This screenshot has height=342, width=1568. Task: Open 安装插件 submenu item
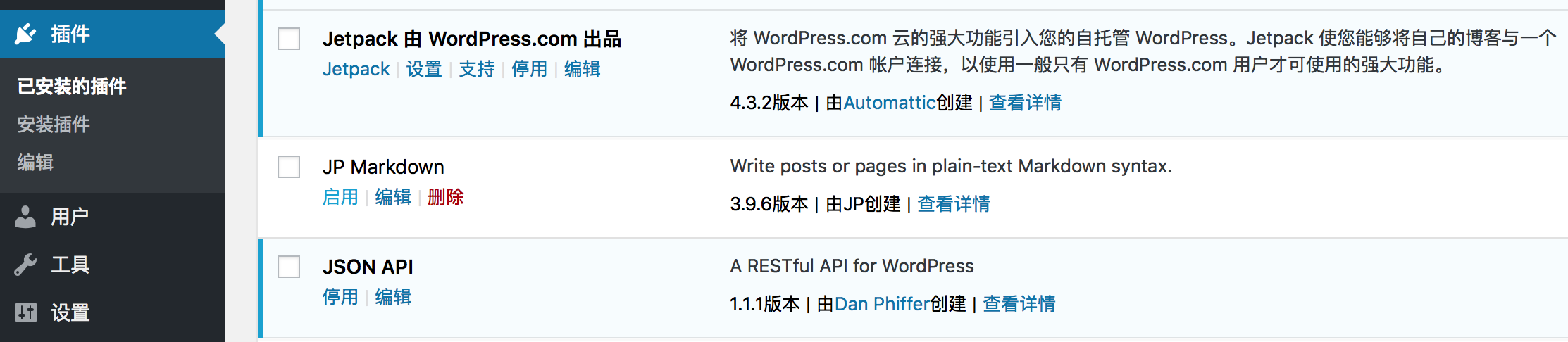tap(54, 125)
